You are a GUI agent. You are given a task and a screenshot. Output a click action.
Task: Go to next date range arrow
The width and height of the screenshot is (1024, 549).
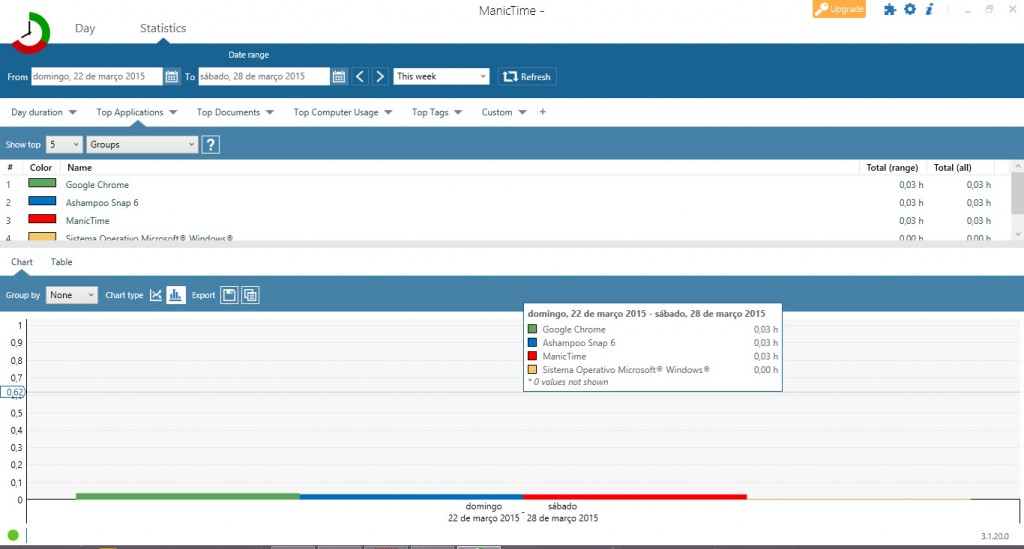380,76
